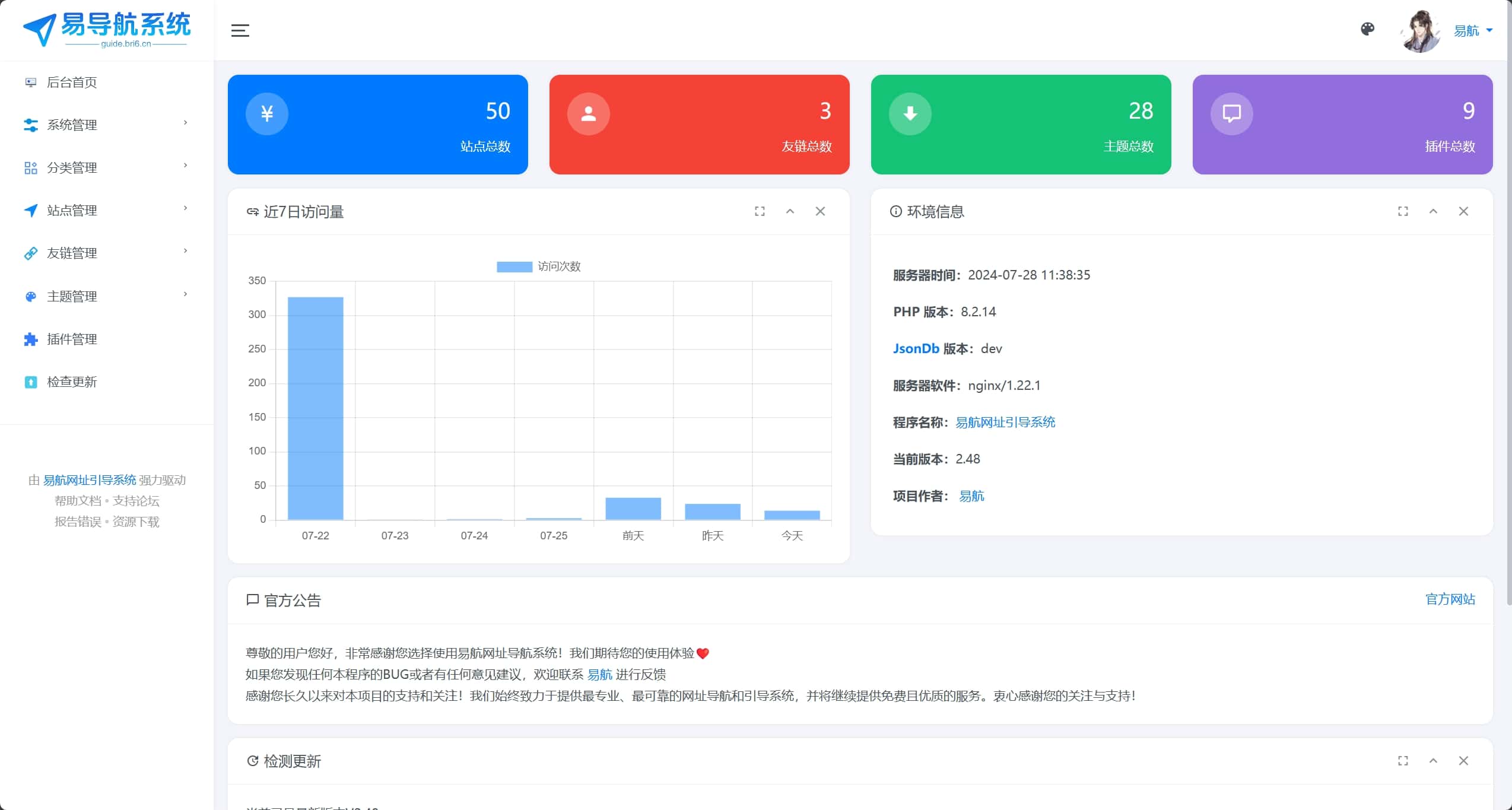Screen dimensions: 1512x810
Task: Expand the 友链管理 submenu chevron
Action: click(184, 252)
